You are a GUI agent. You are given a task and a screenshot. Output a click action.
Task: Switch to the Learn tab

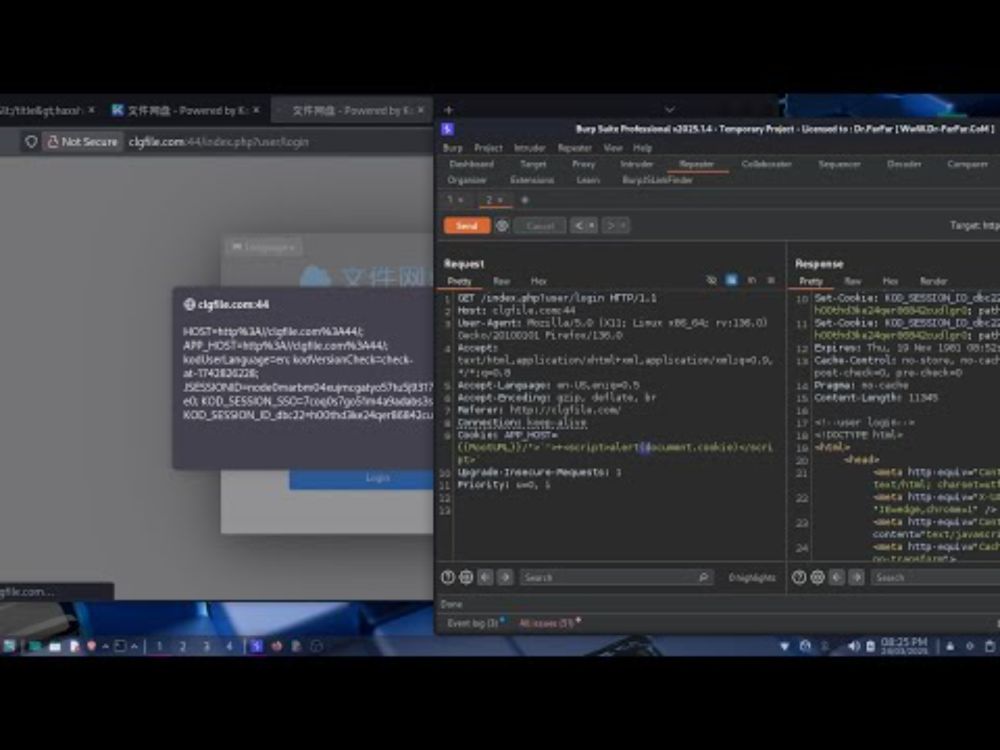pos(588,180)
